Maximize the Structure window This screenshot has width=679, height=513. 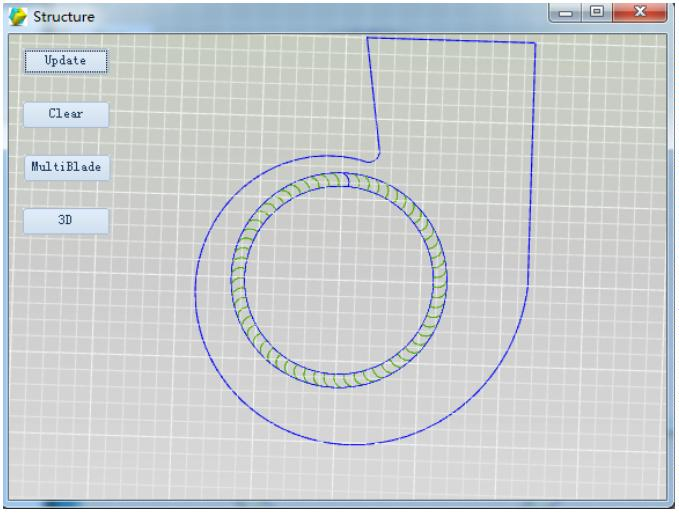(597, 12)
